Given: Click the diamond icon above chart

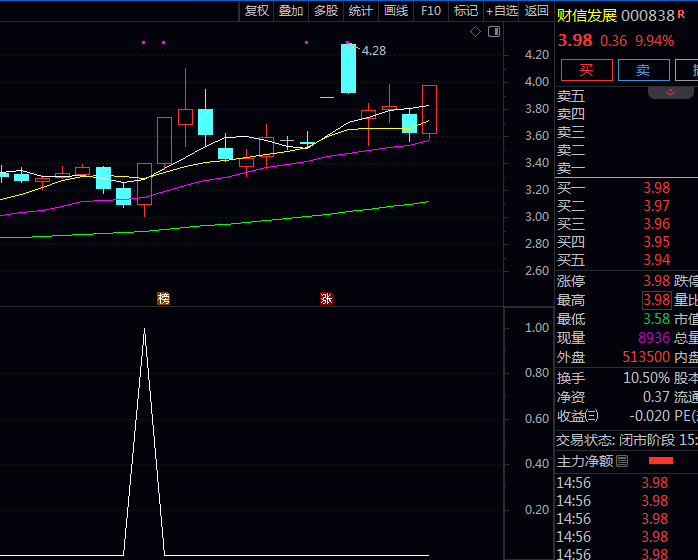Looking at the screenshot, I should [475, 32].
